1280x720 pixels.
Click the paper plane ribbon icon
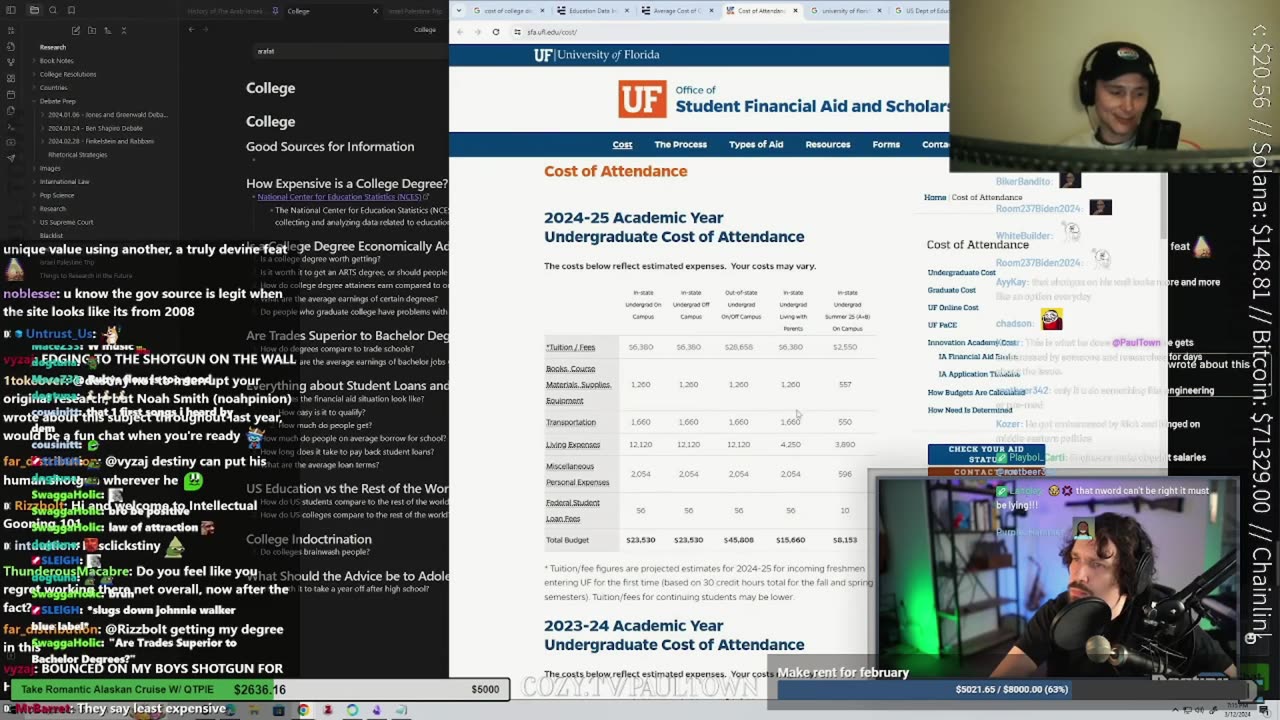pyautogui.click(x=11, y=158)
